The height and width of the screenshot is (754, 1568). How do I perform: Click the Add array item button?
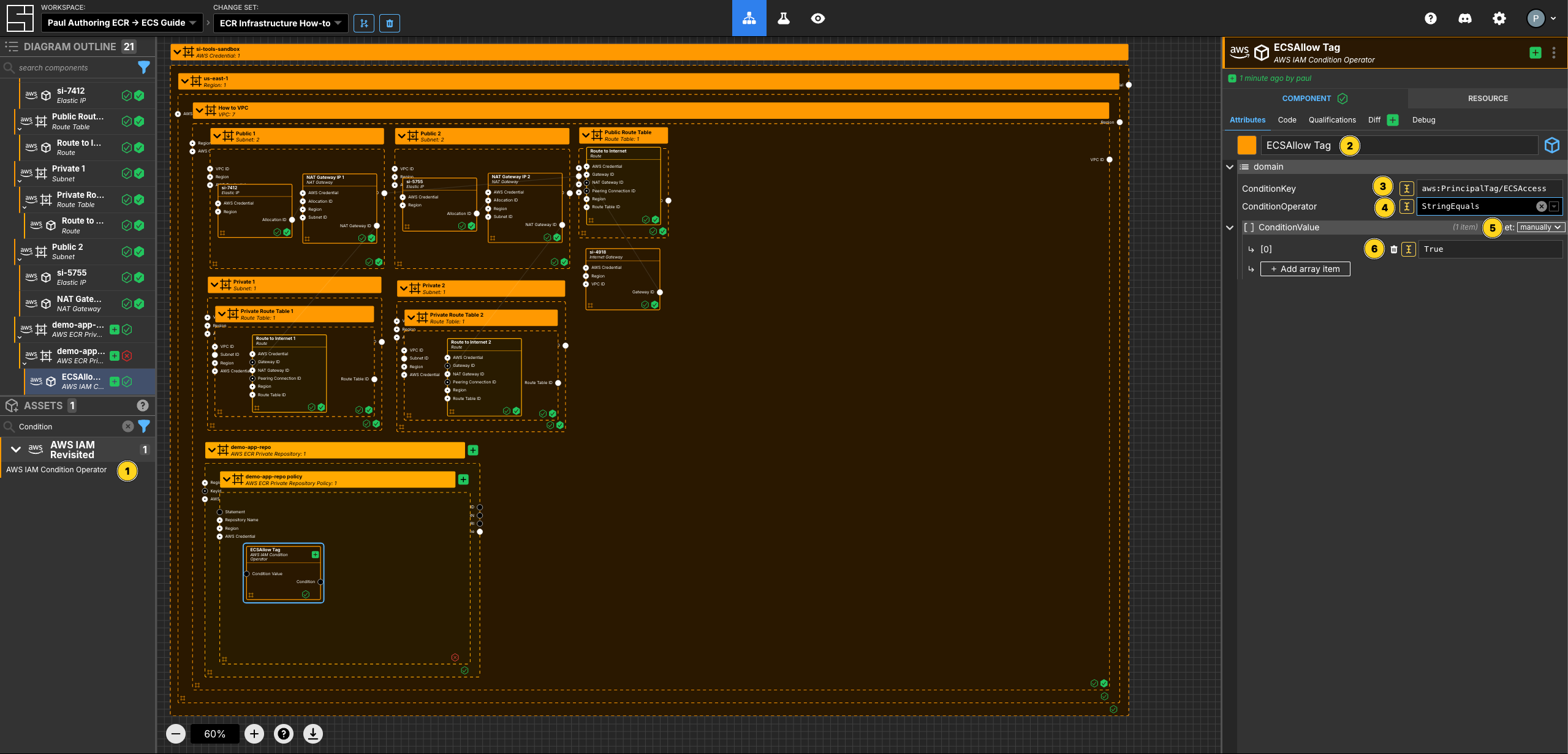tap(1305, 269)
